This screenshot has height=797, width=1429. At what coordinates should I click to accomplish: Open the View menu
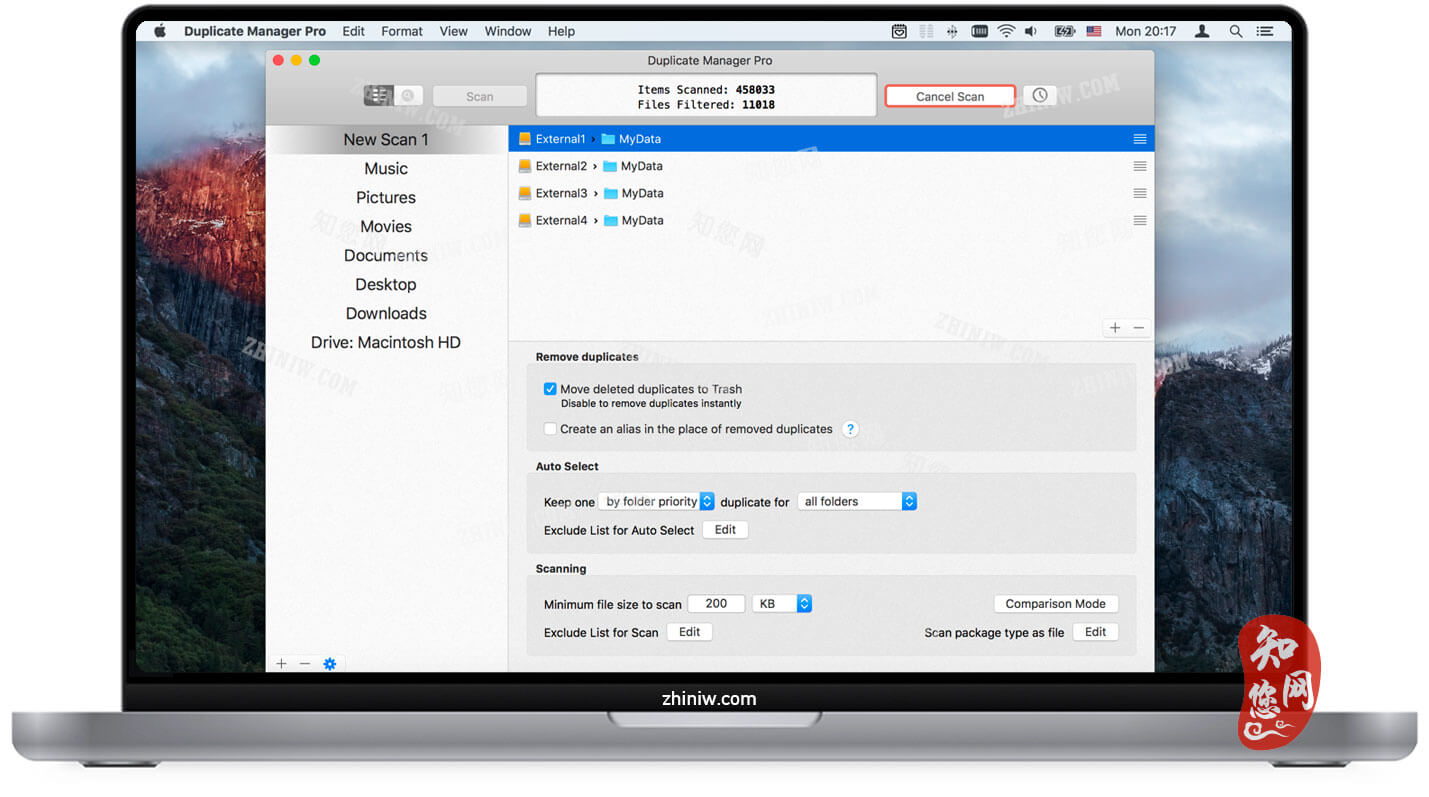pyautogui.click(x=453, y=31)
